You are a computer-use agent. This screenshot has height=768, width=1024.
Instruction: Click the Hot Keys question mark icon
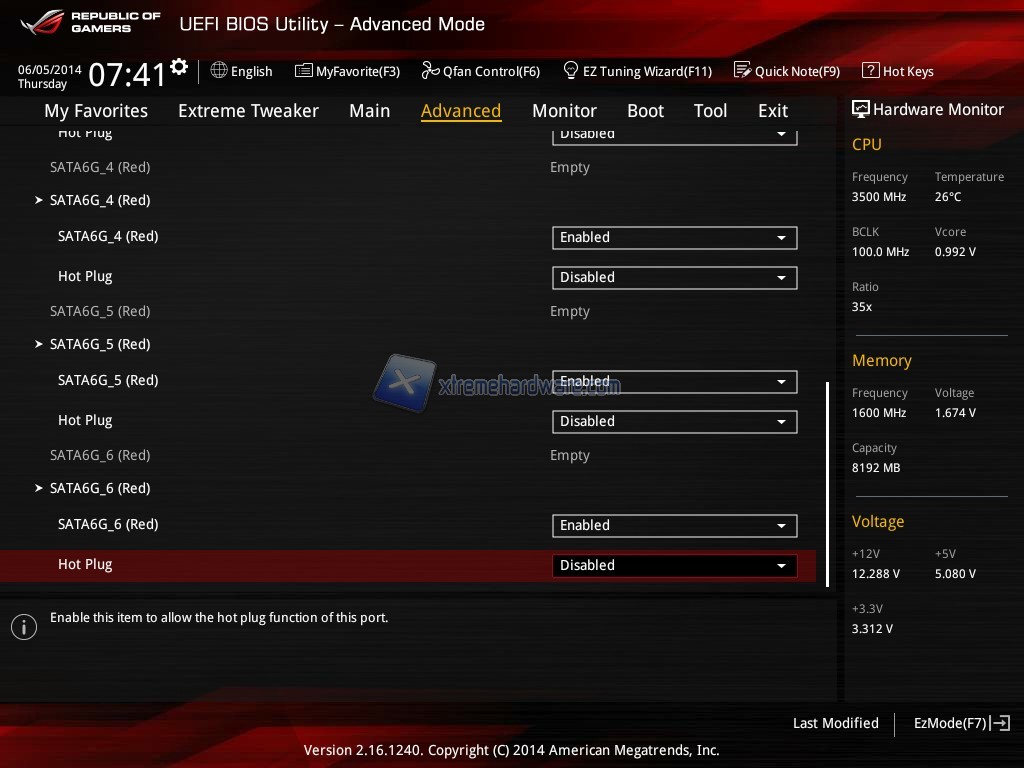[x=870, y=71]
